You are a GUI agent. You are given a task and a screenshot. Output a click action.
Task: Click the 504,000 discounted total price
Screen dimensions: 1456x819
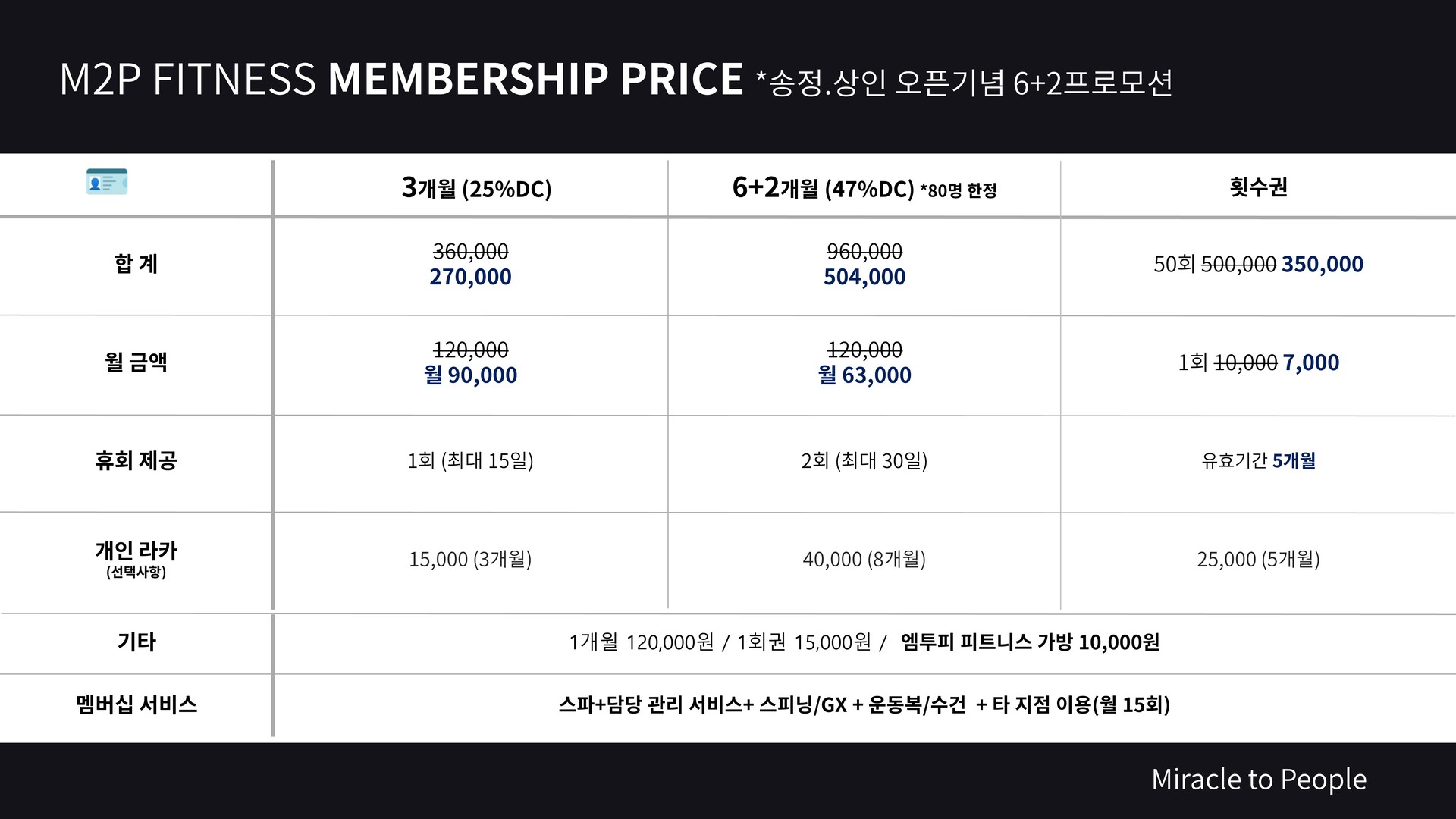pyautogui.click(x=864, y=277)
